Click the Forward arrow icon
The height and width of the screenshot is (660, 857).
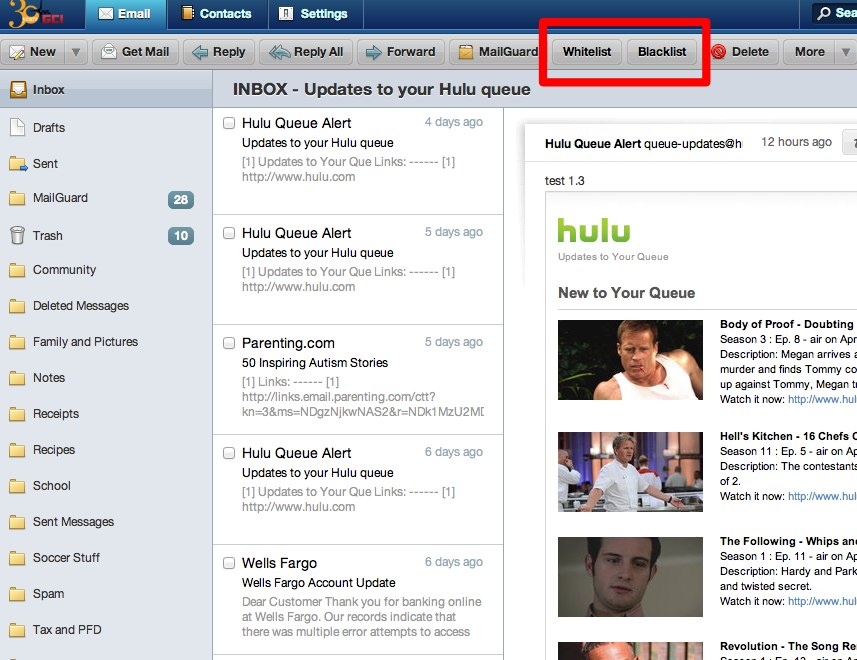click(x=374, y=52)
